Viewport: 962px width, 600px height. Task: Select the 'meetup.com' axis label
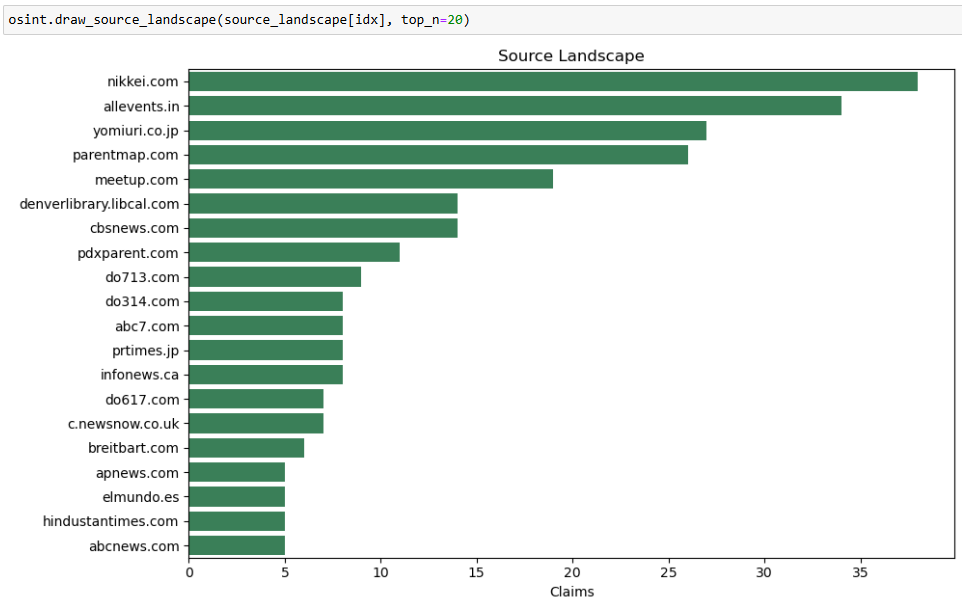(136, 180)
